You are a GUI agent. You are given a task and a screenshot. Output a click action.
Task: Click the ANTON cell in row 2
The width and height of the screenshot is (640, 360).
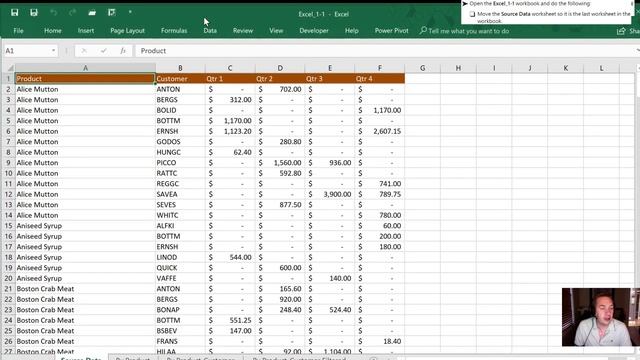pyautogui.click(x=180, y=89)
